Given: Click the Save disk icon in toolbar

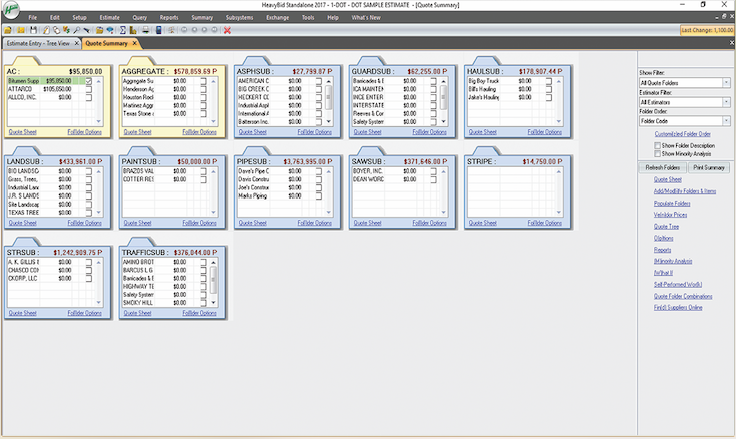Looking at the screenshot, I should click(x=33, y=31).
